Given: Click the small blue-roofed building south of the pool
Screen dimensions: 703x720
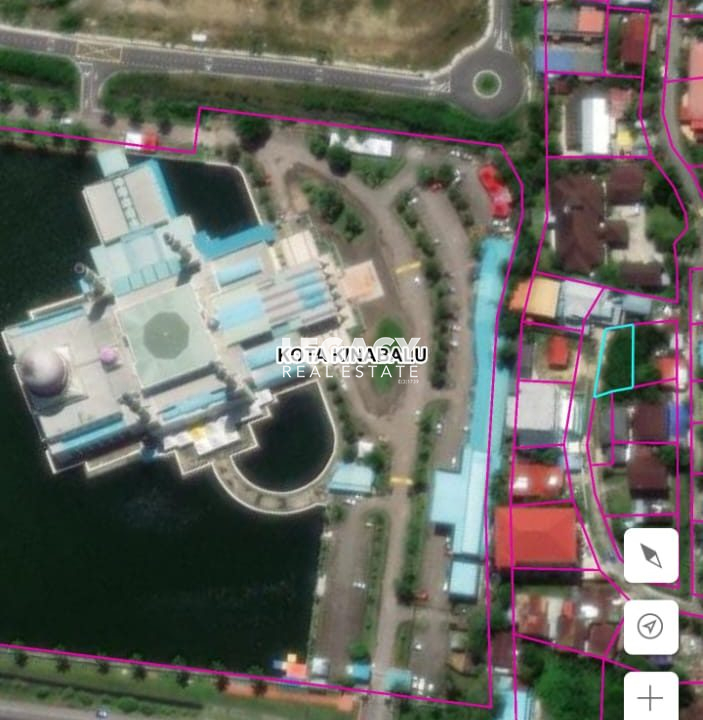Looking at the screenshot, I should (351, 479).
